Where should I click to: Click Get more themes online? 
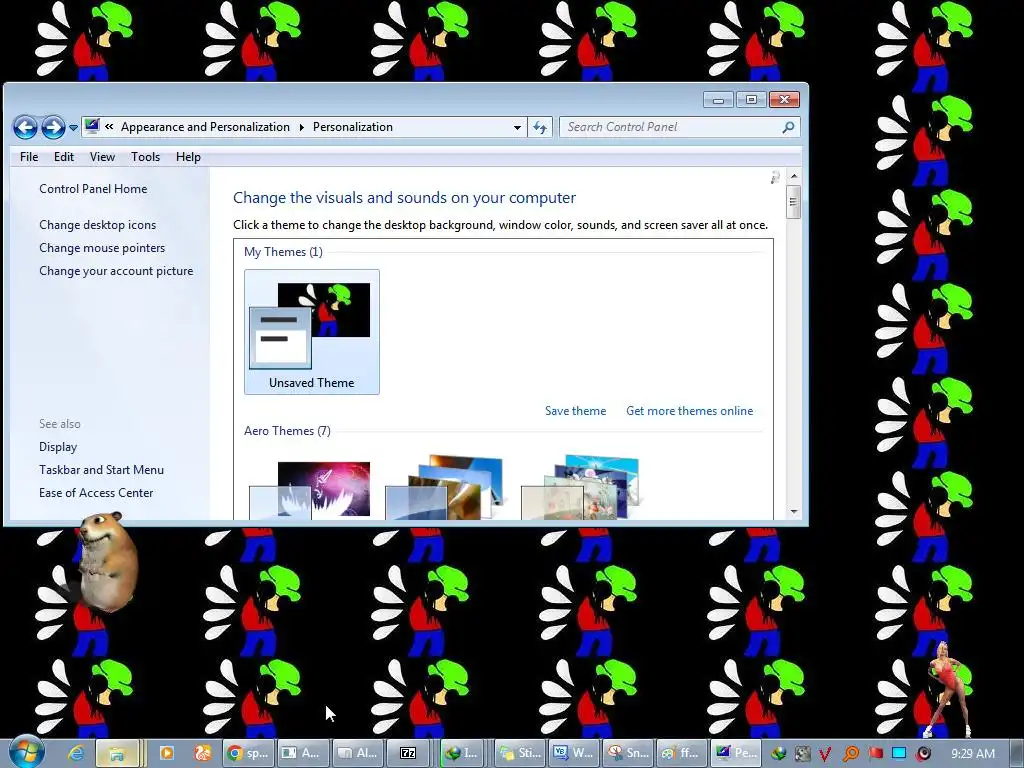(x=690, y=411)
